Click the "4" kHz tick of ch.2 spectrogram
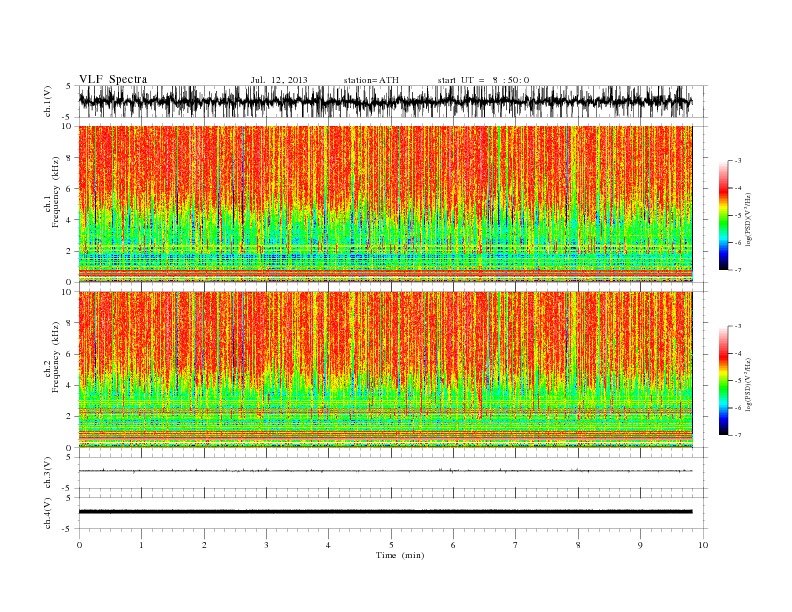The image size is (792, 612). point(69,386)
